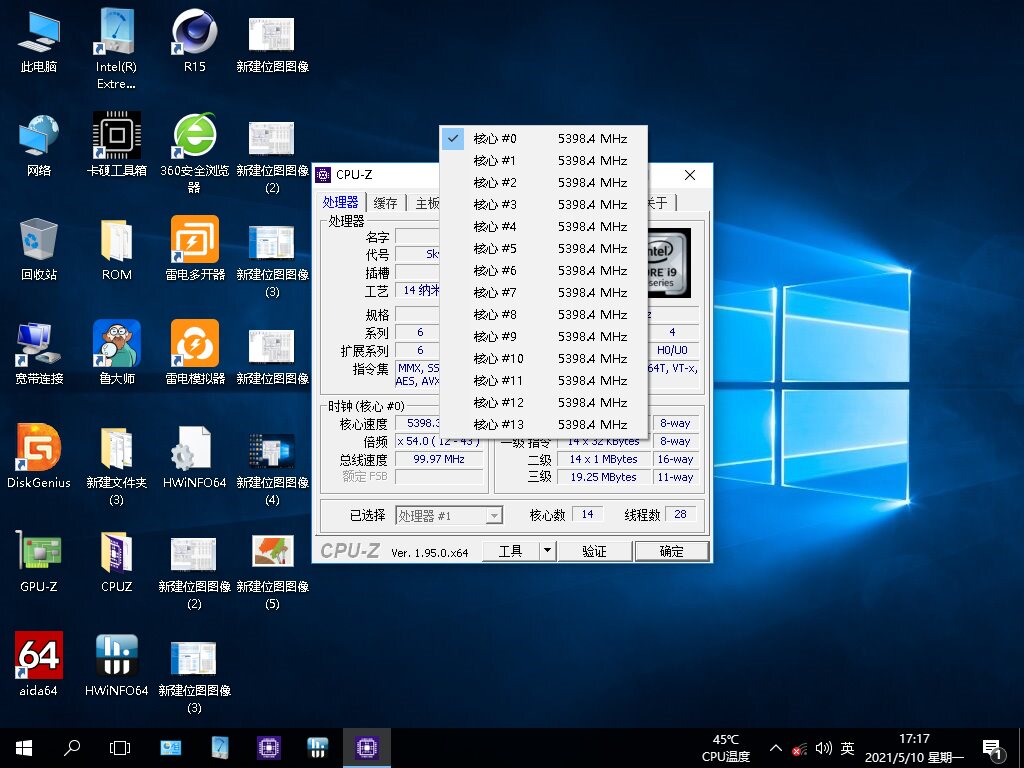This screenshot has width=1024, height=768.
Task: Click 45℃ CPU温度 taskbar readout
Action: tap(726, 748)
